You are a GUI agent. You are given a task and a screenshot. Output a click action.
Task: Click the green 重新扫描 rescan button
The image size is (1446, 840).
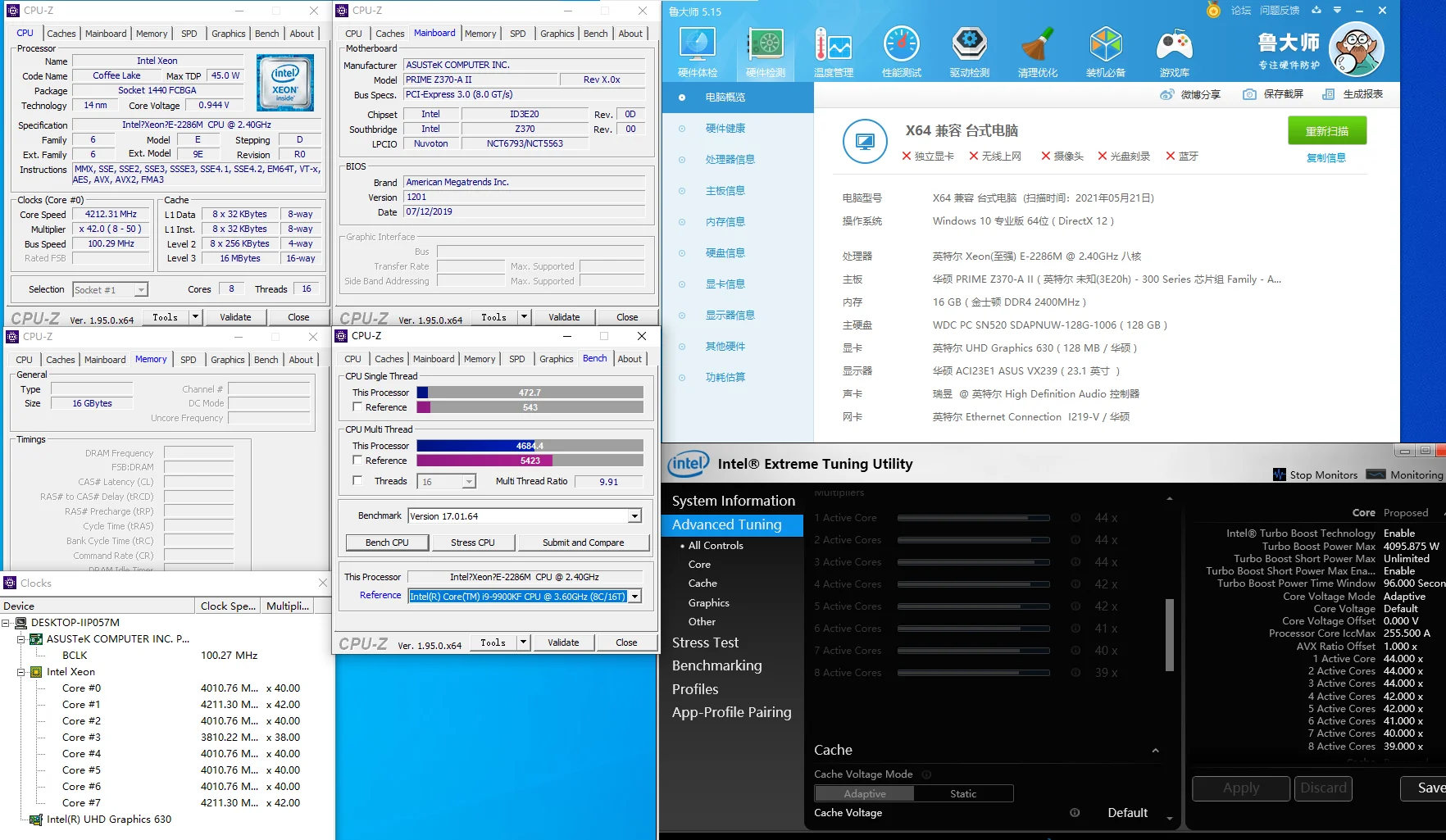[1325, 131]
